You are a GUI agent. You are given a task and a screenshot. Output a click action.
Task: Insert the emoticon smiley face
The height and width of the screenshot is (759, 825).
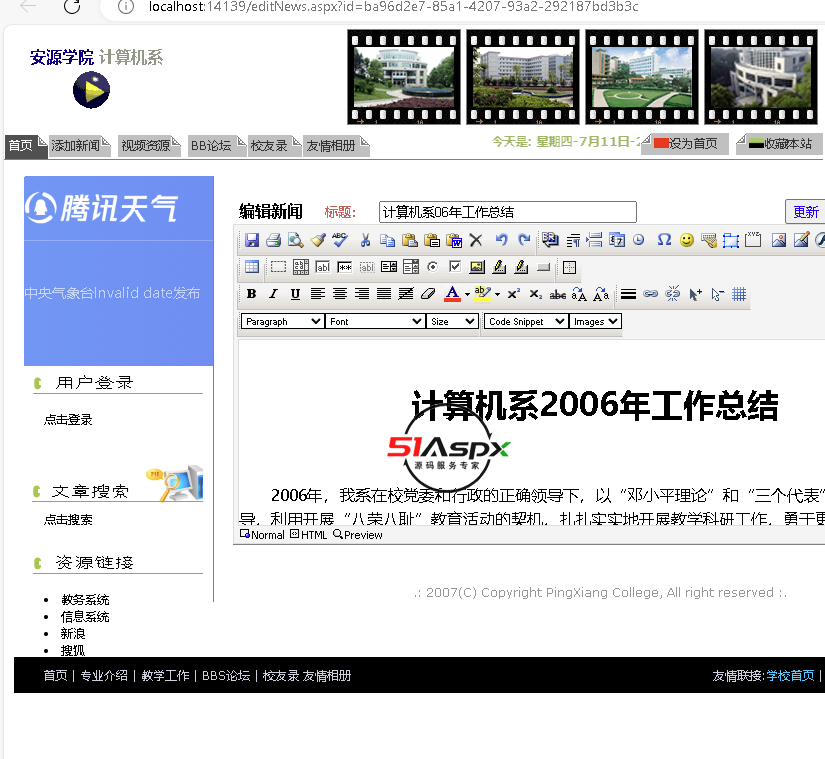[x=687, y=240]
